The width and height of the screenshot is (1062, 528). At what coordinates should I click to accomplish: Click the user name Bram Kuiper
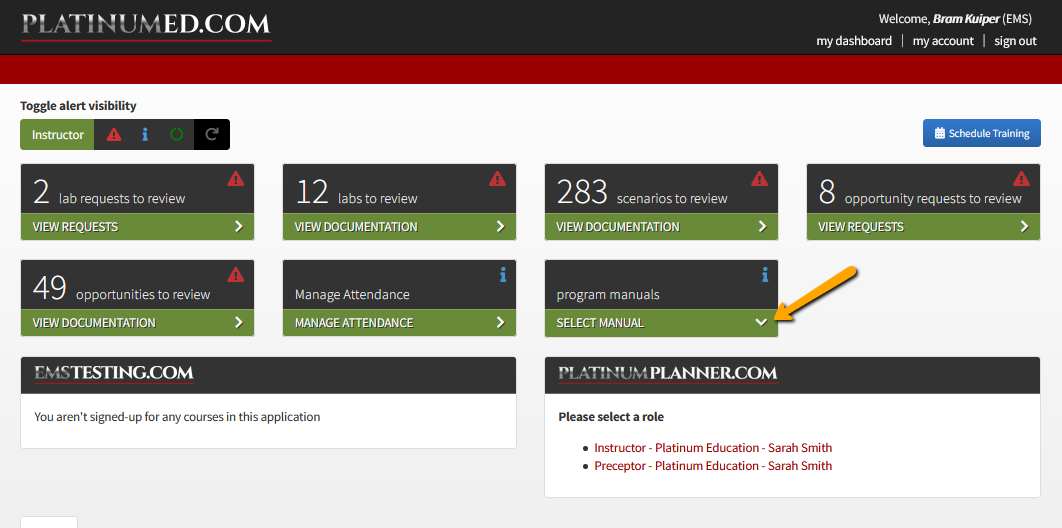966,19
